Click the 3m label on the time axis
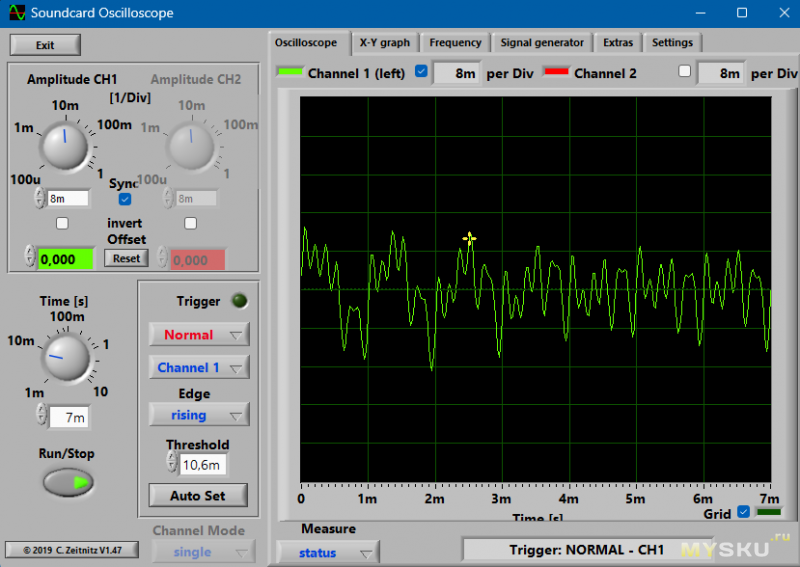Screen dimensions: 800x567 tap(501, 499)
